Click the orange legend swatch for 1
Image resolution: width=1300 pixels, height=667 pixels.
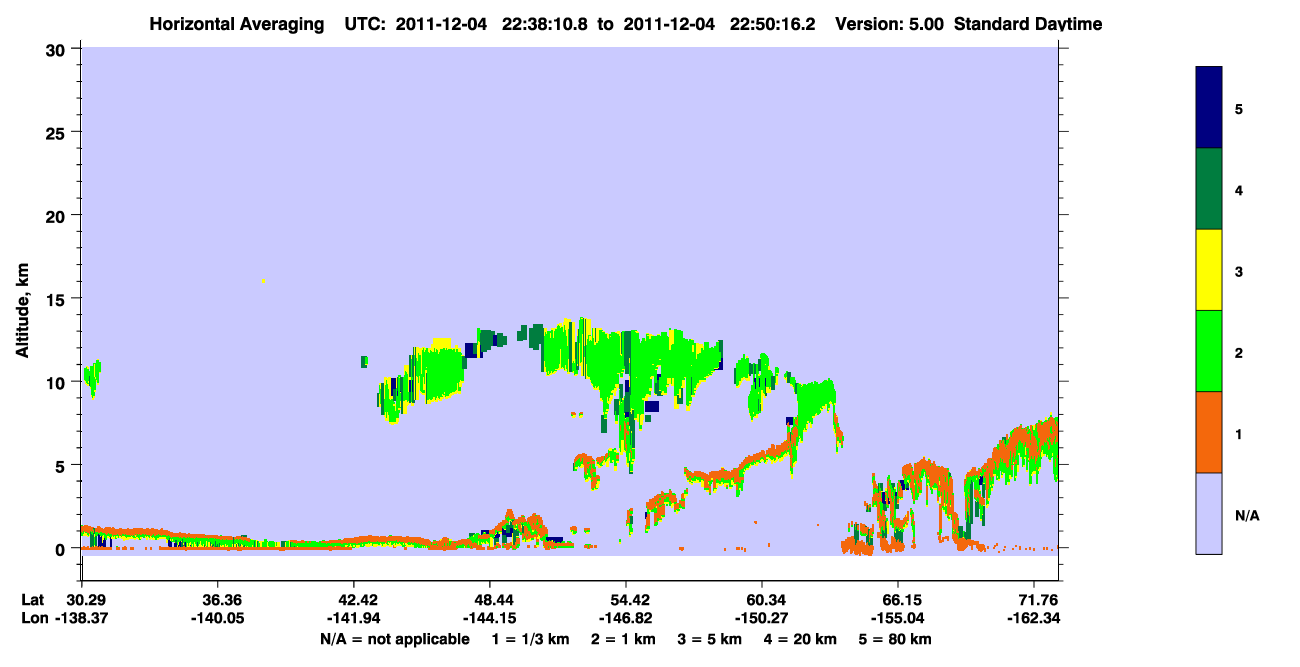1209,432
